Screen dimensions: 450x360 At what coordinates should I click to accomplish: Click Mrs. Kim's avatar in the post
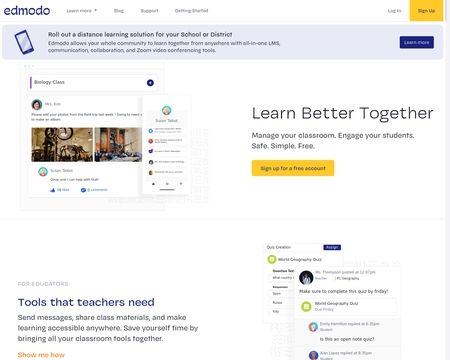37,104
